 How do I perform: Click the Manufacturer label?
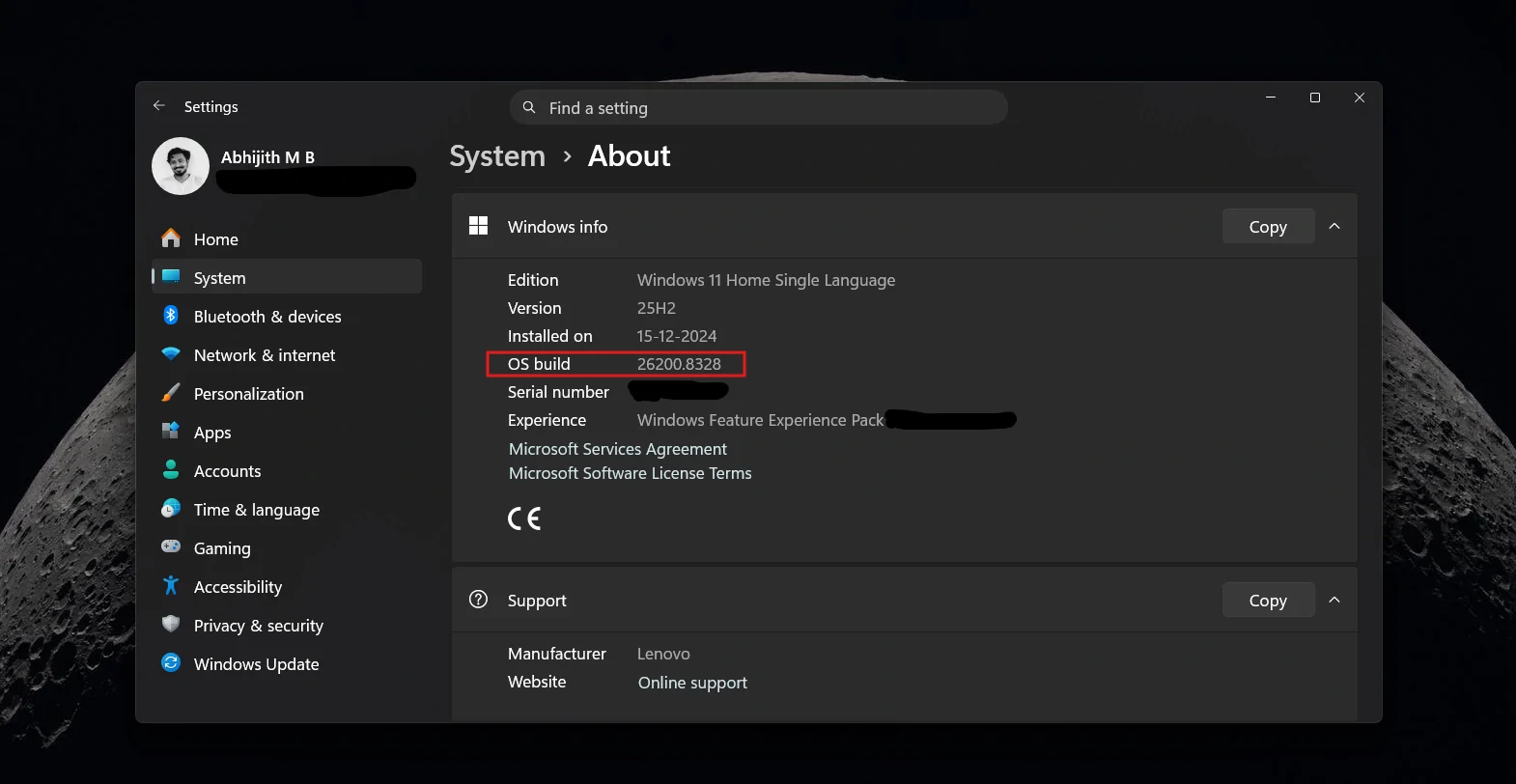click(557, 654)
